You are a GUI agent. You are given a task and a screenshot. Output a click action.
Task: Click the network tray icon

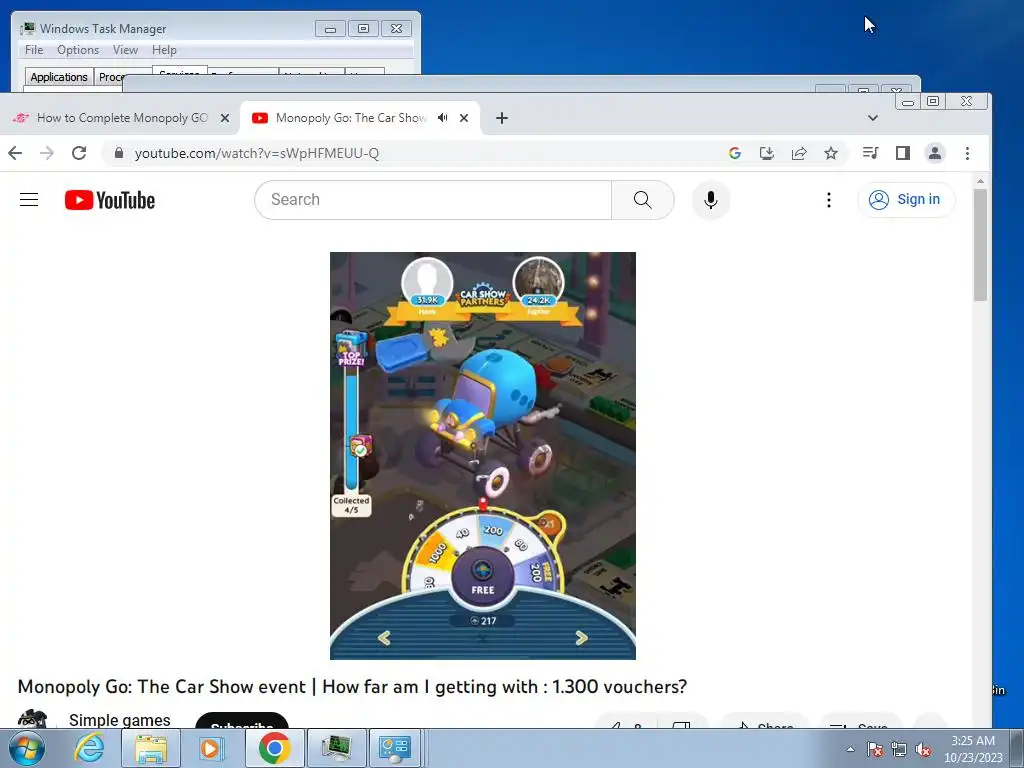point(899,749)
